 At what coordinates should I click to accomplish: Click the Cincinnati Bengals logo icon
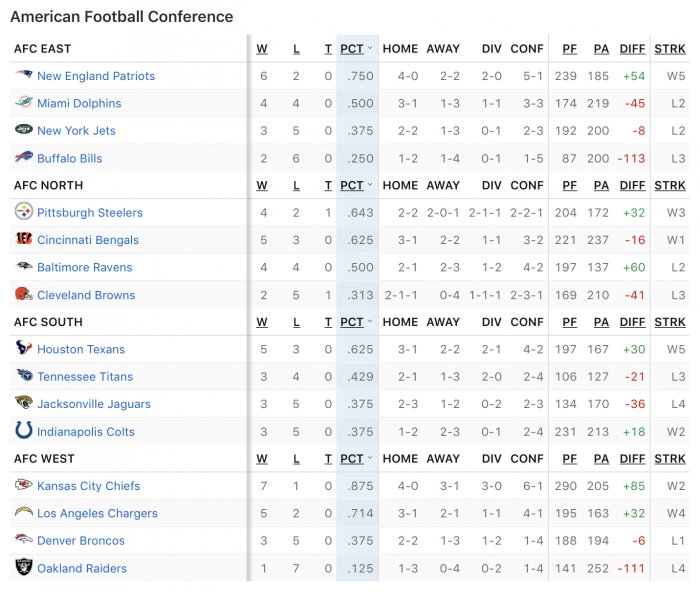24,238
